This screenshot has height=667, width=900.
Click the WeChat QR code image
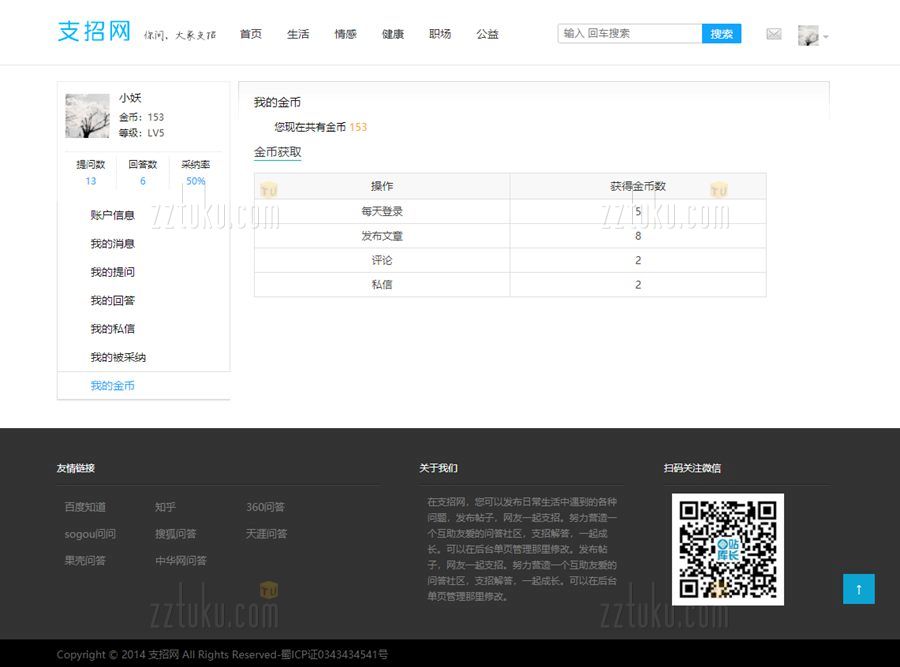coord(727,549)
